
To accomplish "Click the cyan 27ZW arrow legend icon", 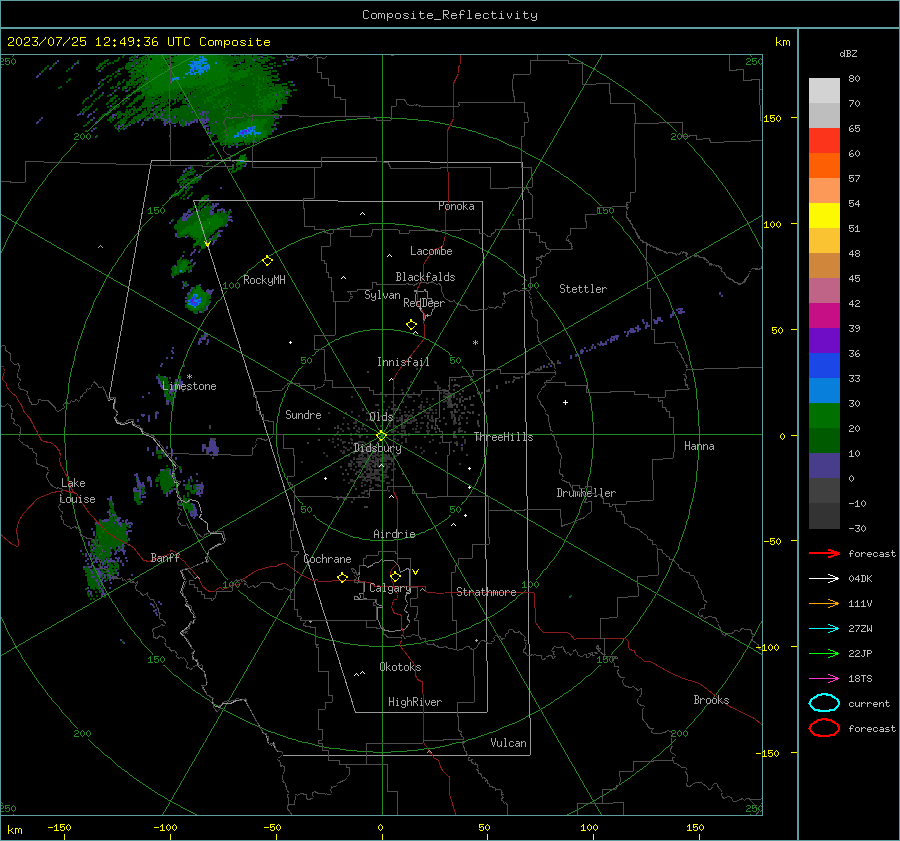I will pos(824,629).
